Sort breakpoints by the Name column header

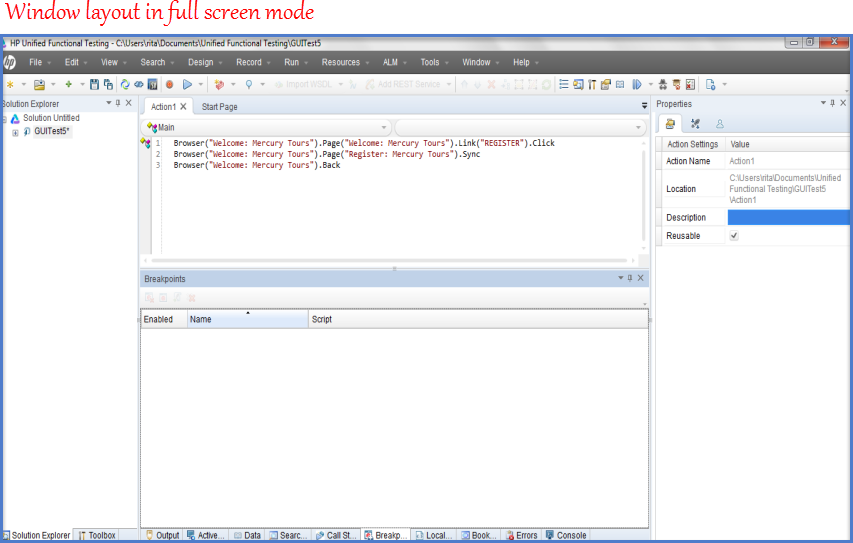point(248,319)
